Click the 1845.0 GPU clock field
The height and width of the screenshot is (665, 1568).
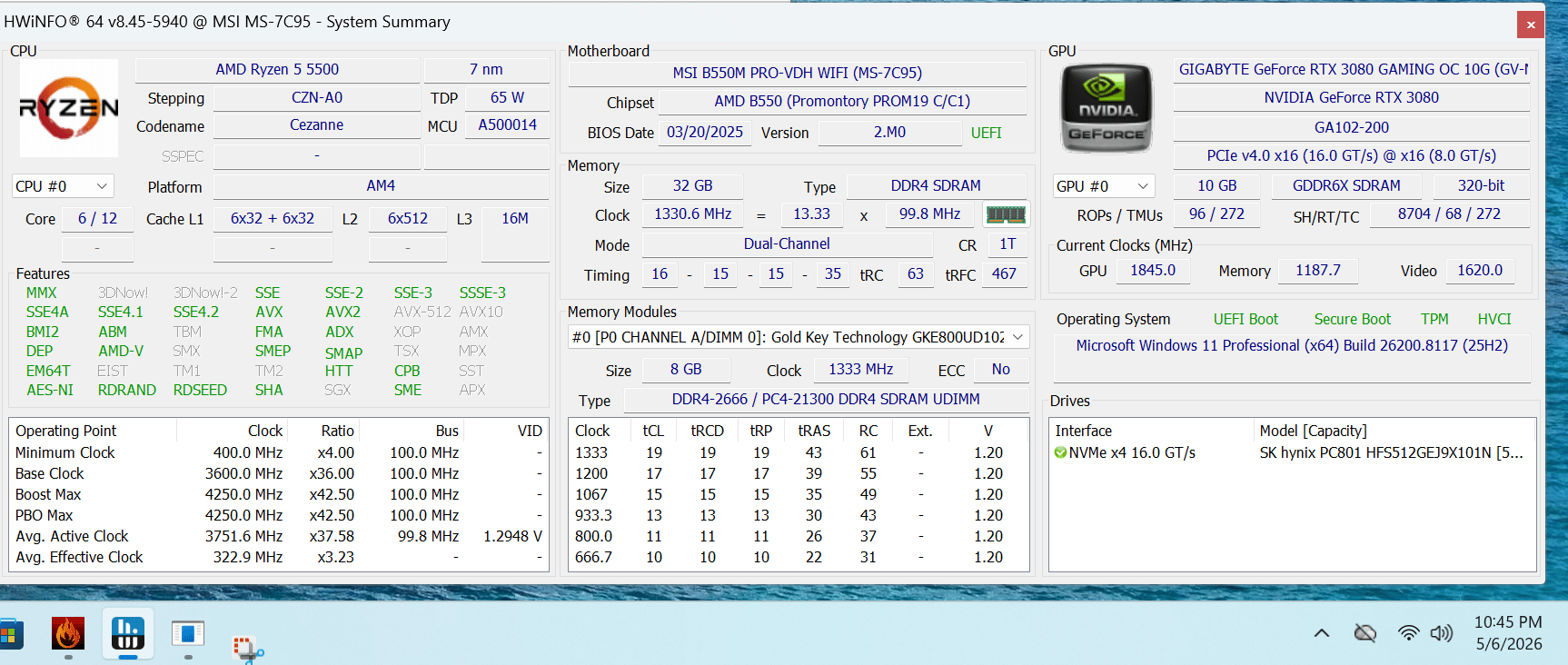click(x=1152, y=271)
